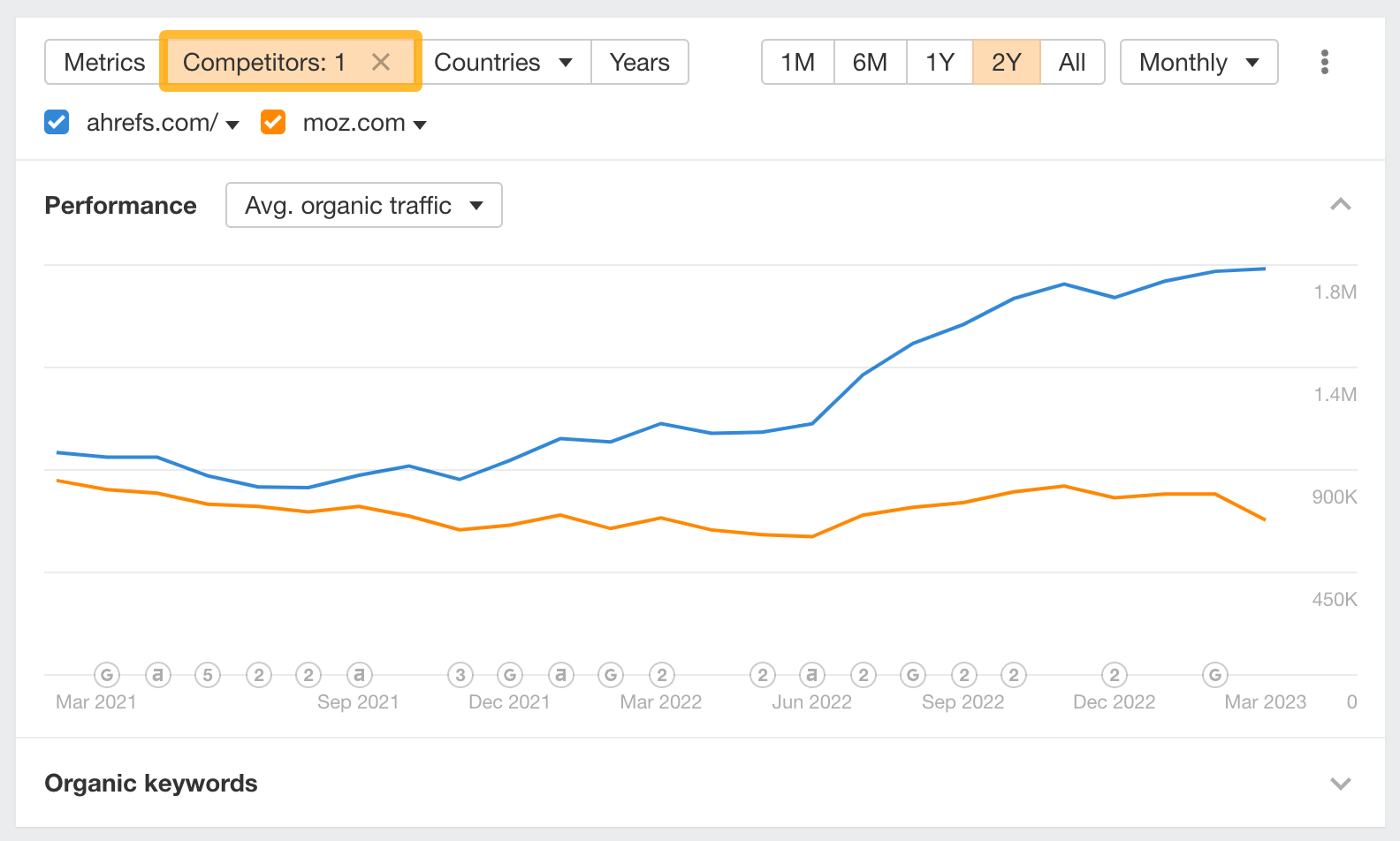Open the moz.com dropdown arrow
Image resolution: width=1400 pixels, height=841 pixels.
(x=420, y=125)
